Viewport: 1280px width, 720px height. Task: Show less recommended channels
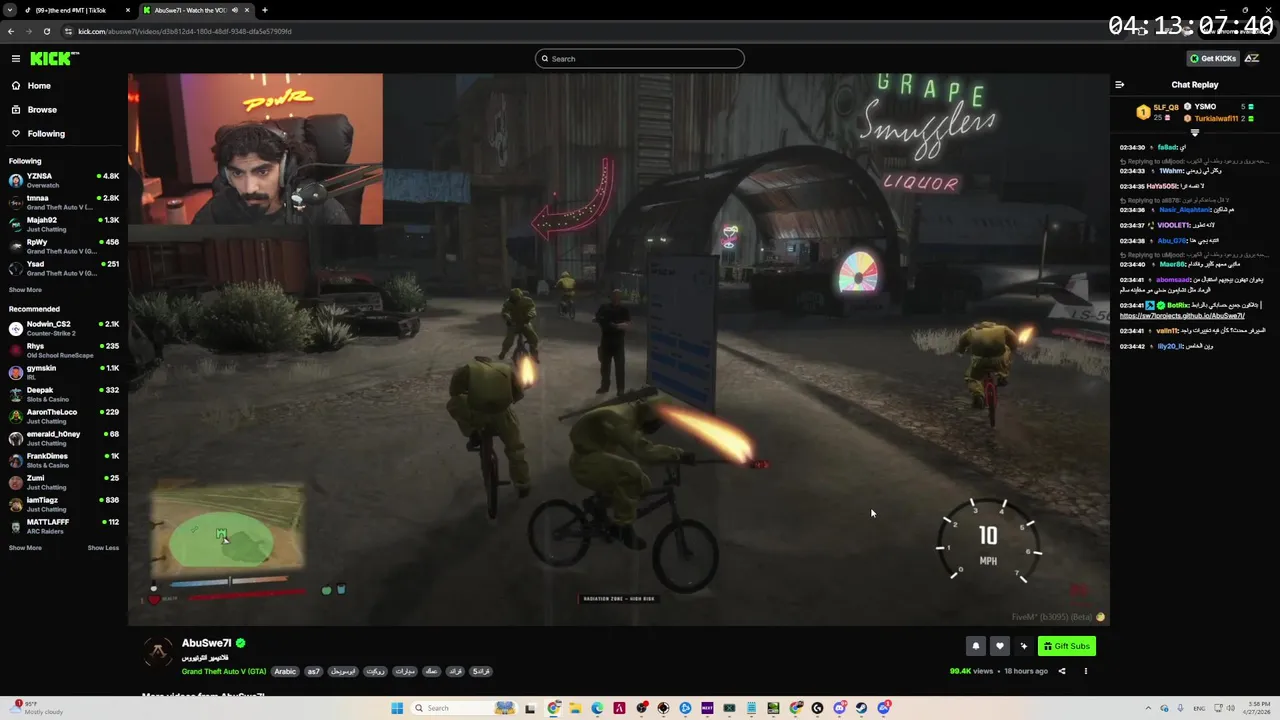(103, 548)
